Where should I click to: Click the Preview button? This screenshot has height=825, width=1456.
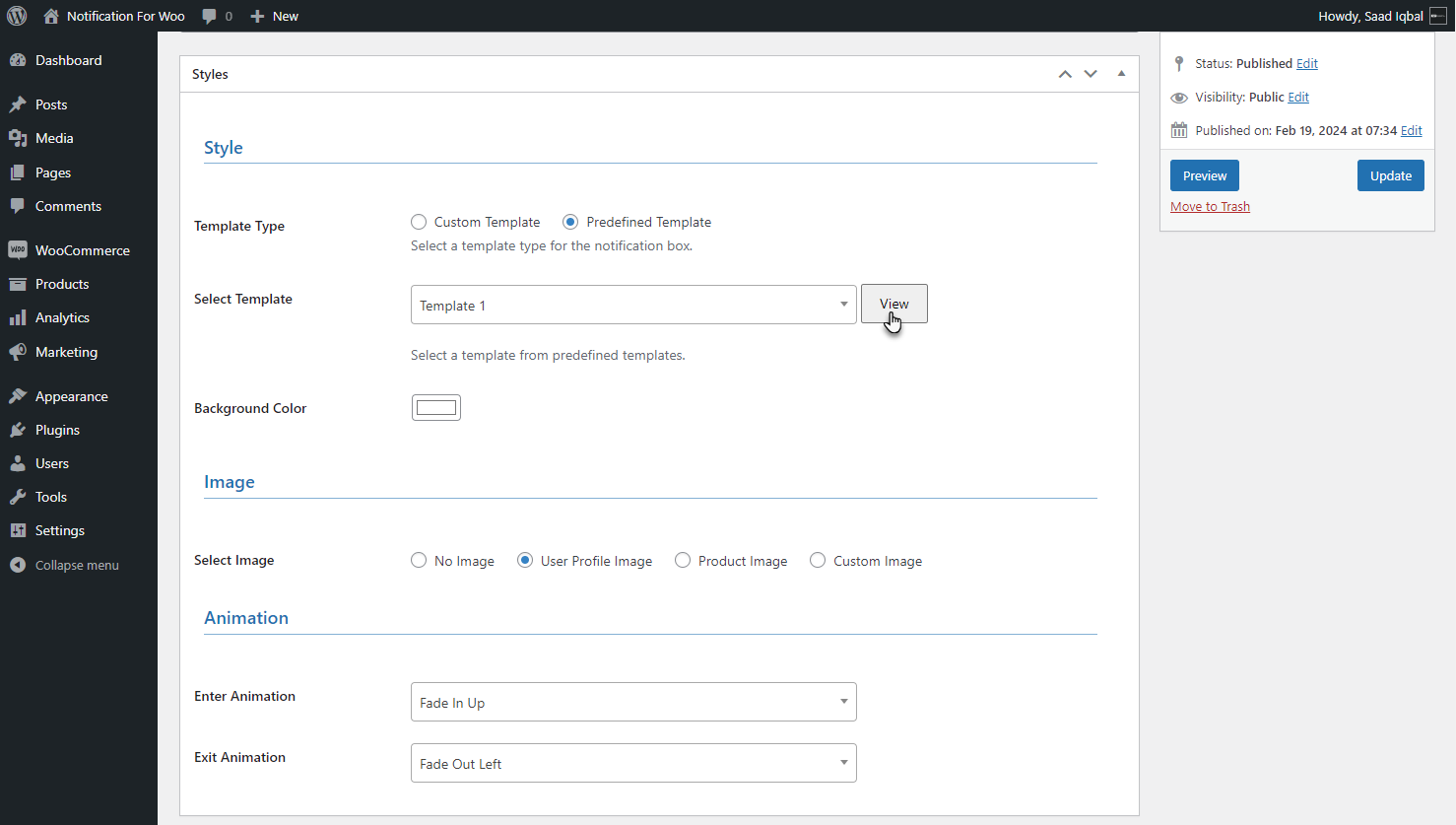pyautogui.click(x=1205, y=175)
